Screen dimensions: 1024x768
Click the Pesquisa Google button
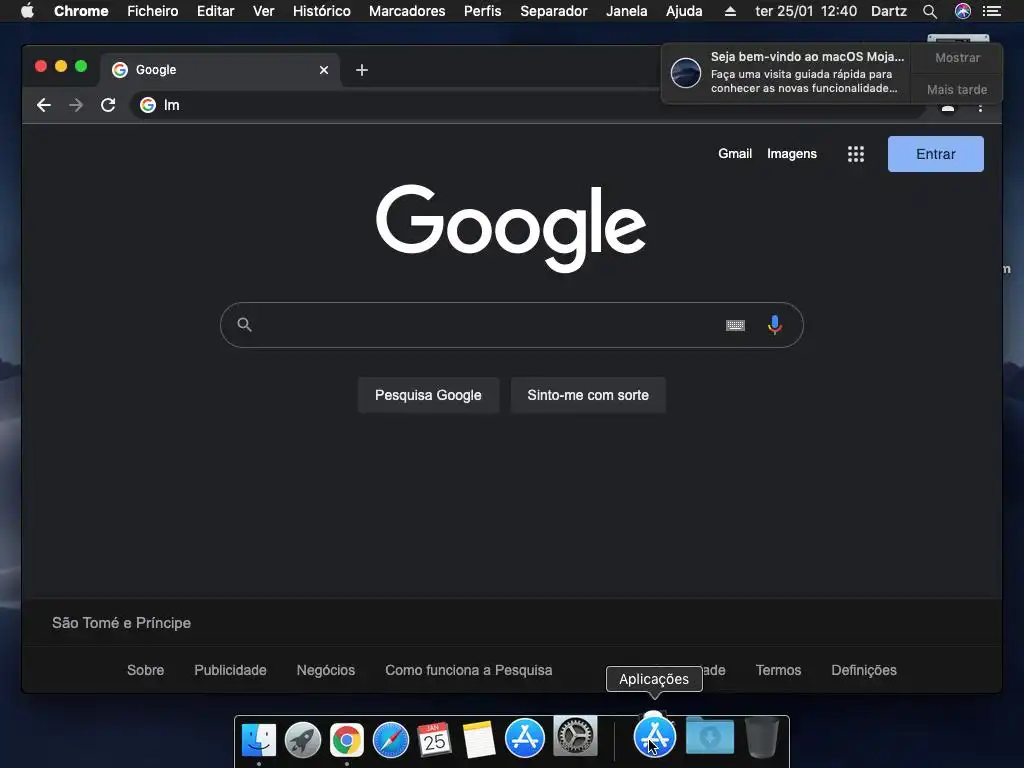[x=428, y=395]
